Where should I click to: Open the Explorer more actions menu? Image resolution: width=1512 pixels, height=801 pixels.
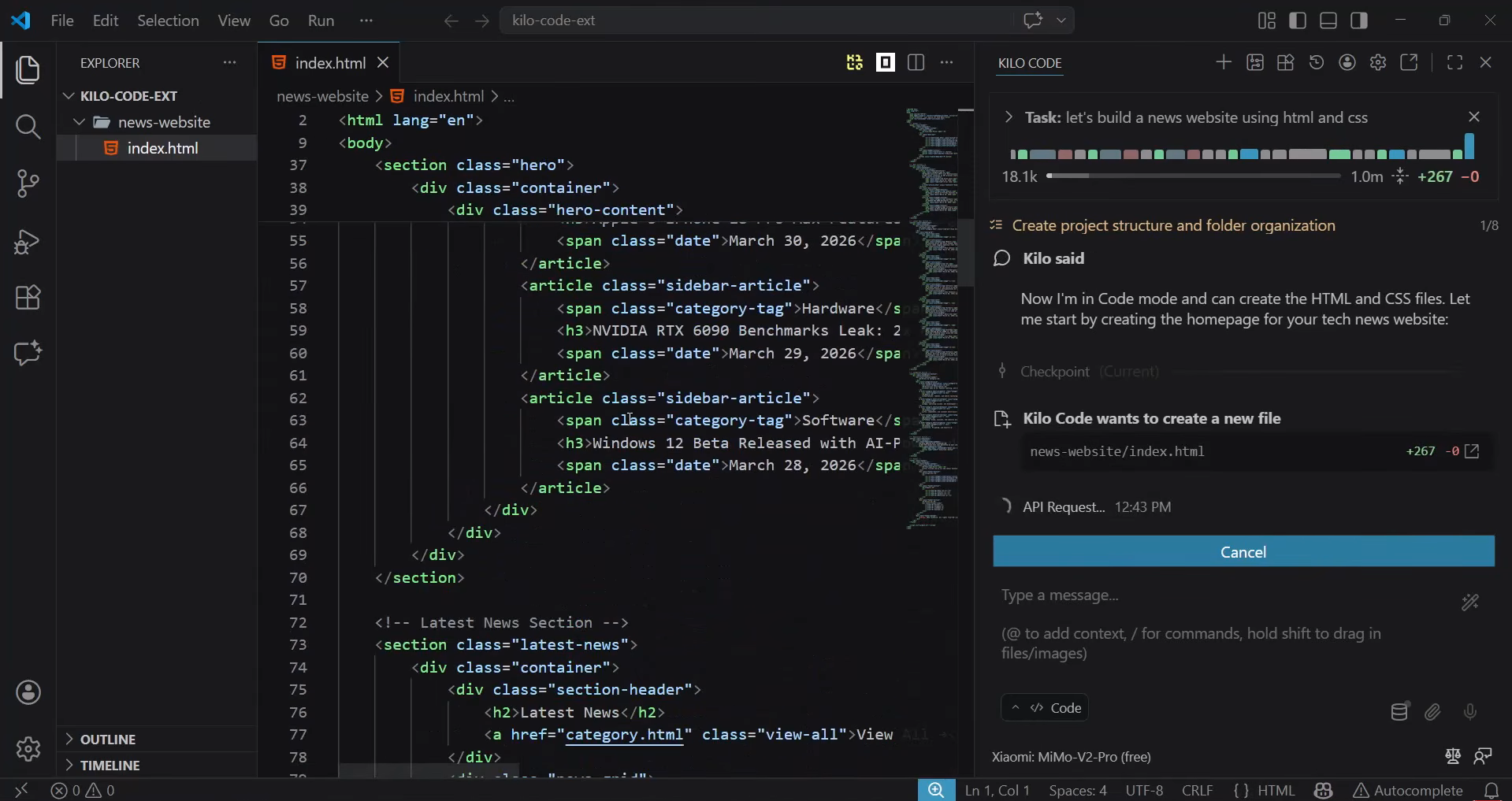tap(229, 62)
